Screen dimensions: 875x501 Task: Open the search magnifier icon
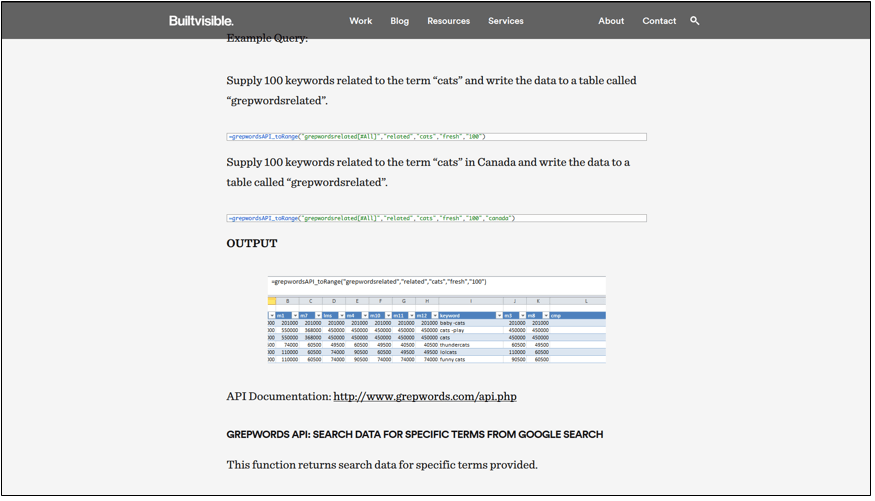point(694,21)
